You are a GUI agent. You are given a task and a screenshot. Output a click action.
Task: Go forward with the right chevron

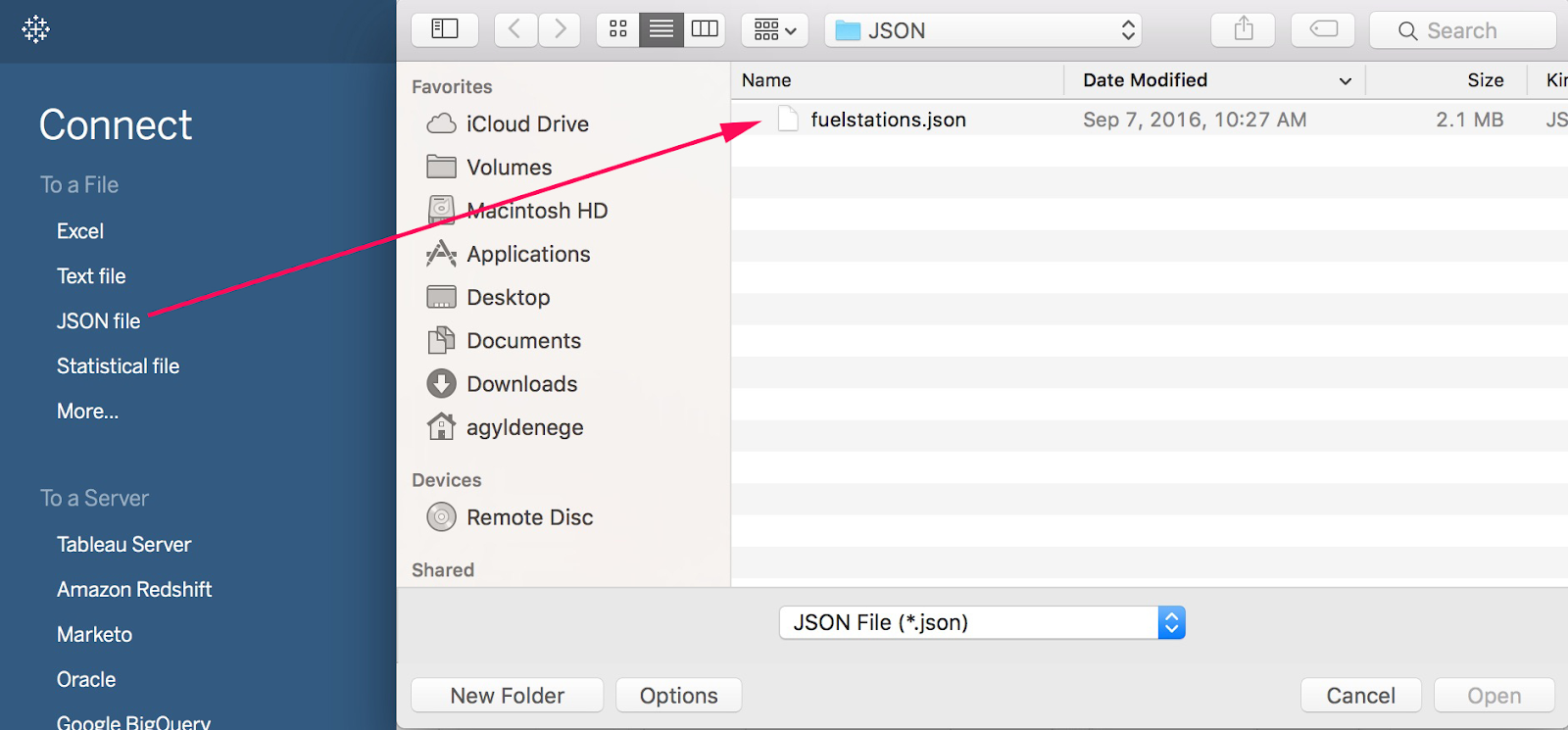point(560,29)
